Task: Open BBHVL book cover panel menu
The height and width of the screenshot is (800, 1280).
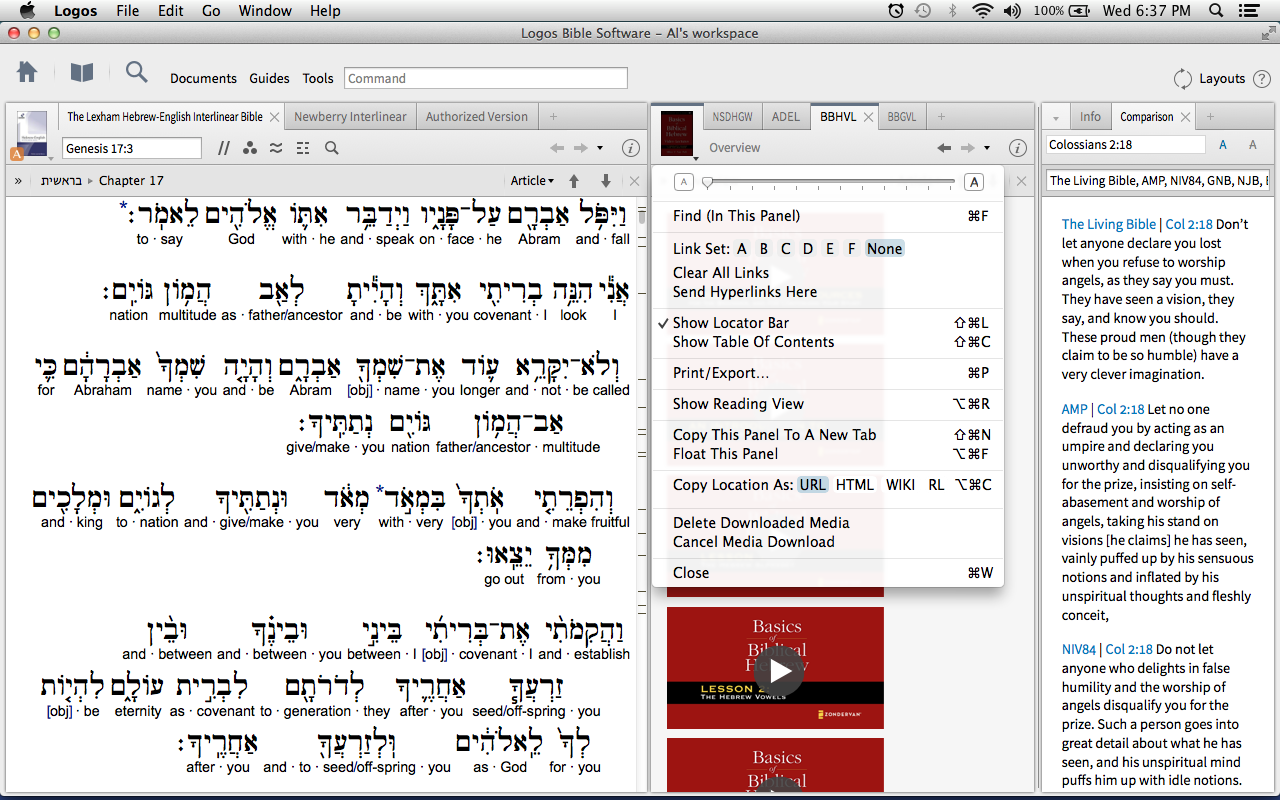Action: [x=678, y=134]
